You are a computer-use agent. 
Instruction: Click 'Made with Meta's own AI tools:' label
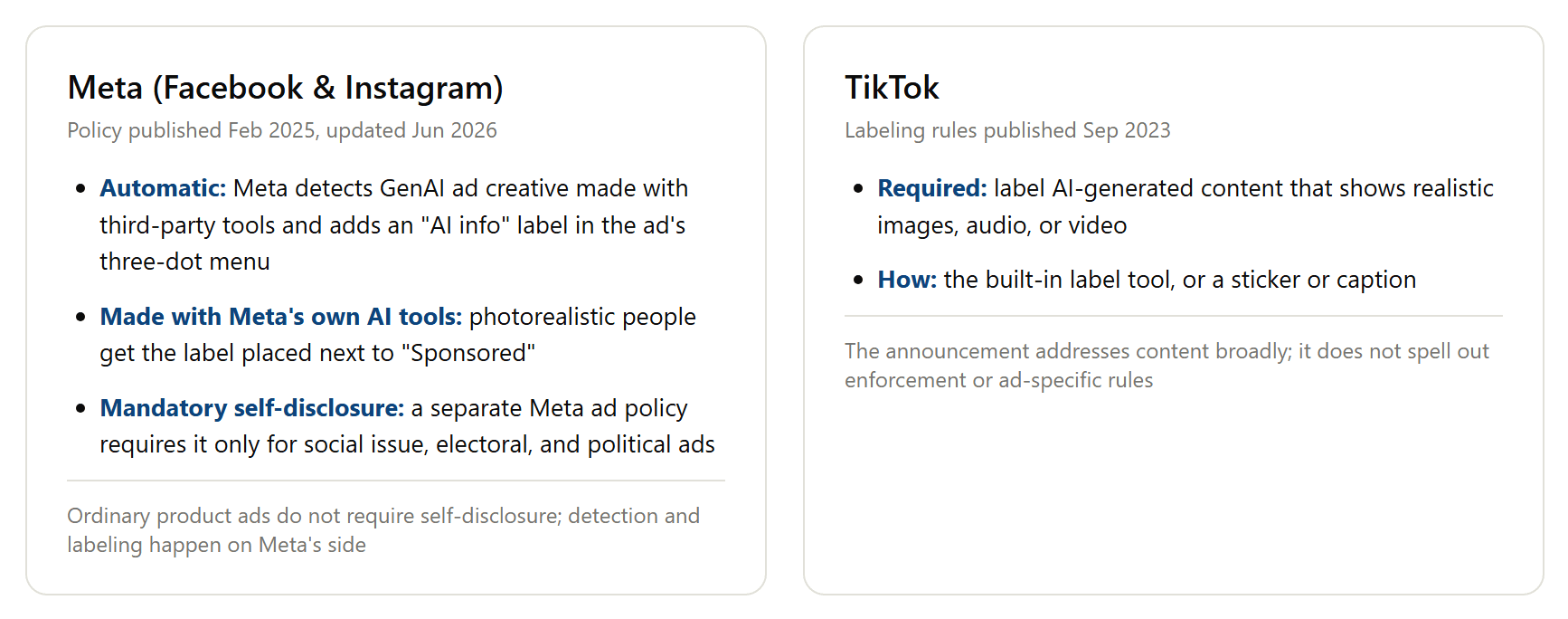pos(281,317)
